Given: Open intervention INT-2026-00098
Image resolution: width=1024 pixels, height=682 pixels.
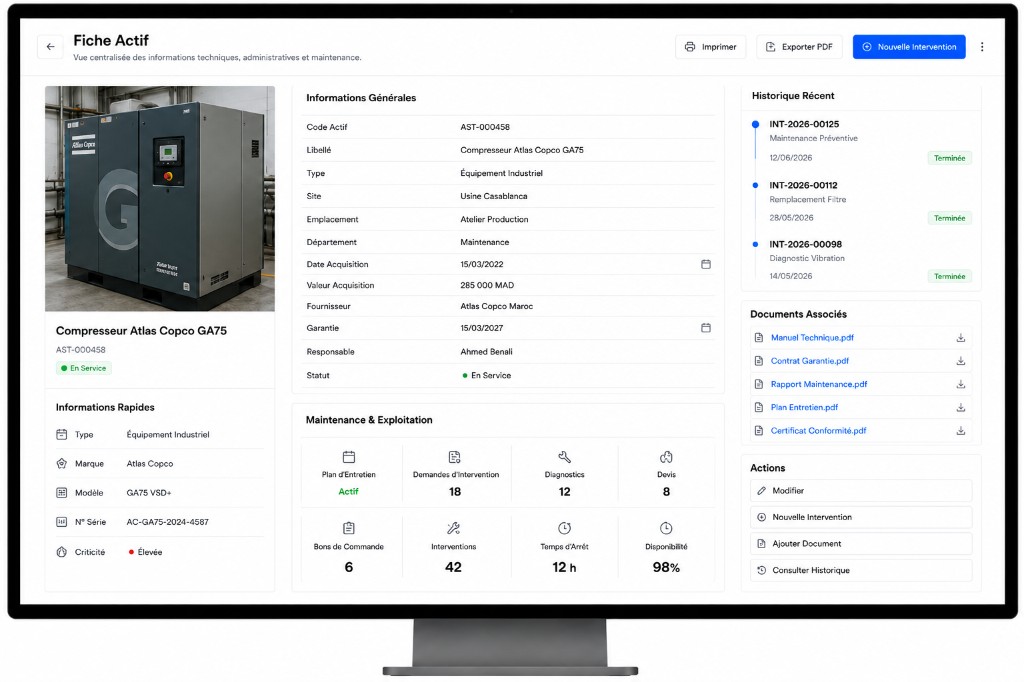Looking at the screenshot, I should pos(805,244).
